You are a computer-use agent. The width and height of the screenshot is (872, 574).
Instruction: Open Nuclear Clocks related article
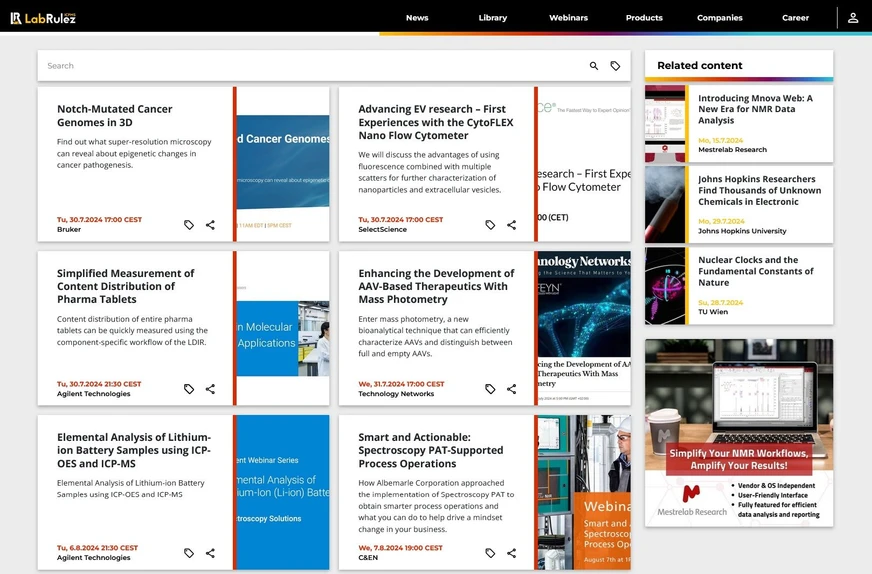pyautogui.click(x=755, y=271)
